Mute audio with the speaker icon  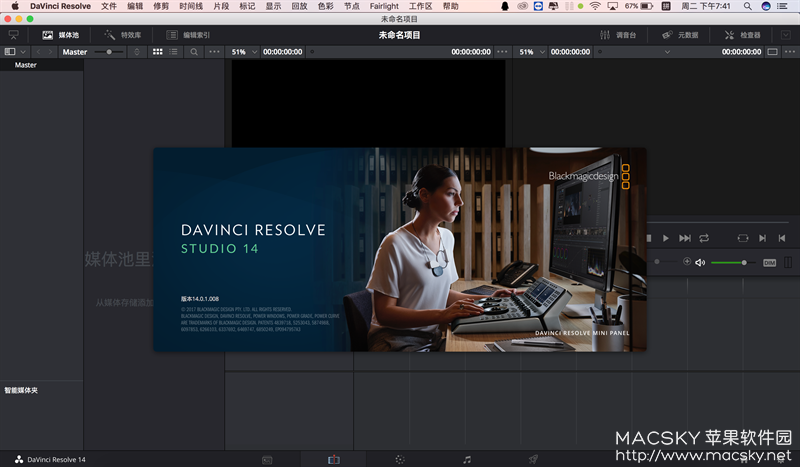[700, 262]
